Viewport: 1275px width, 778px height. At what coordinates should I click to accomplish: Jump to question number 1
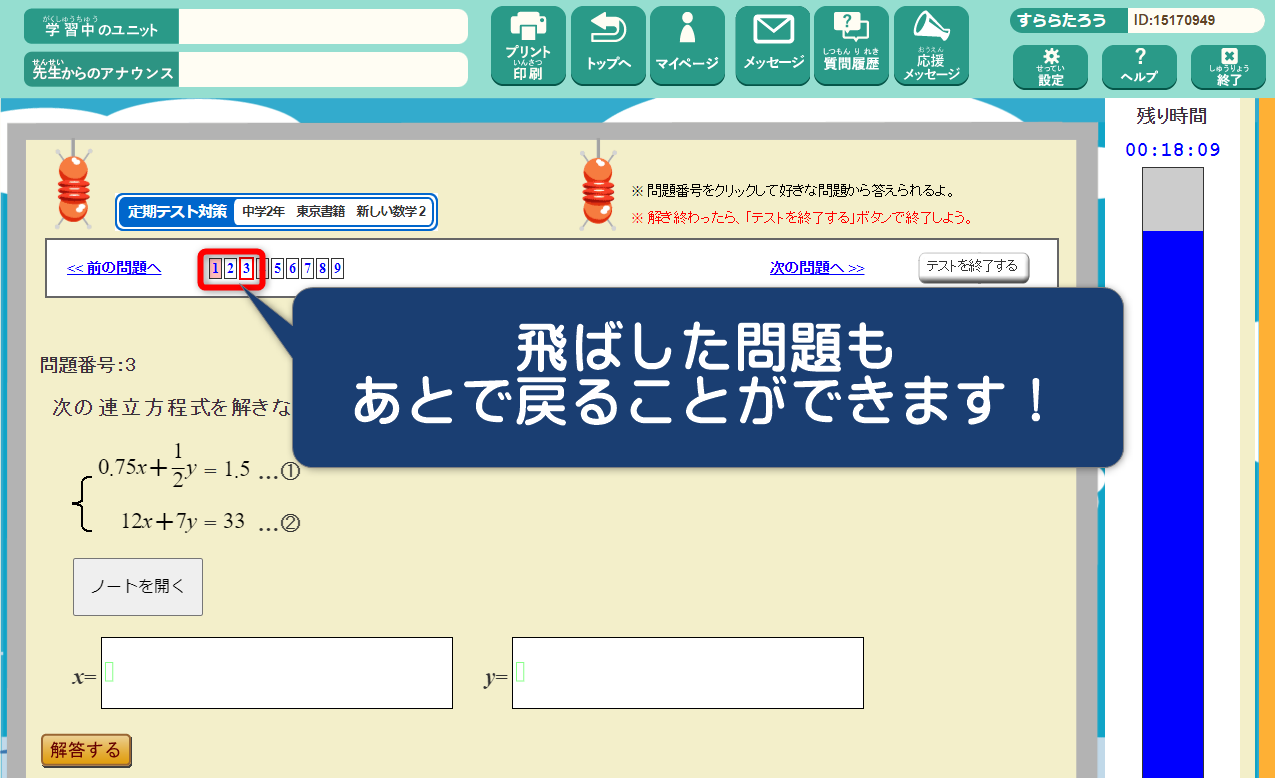(215, 268)
